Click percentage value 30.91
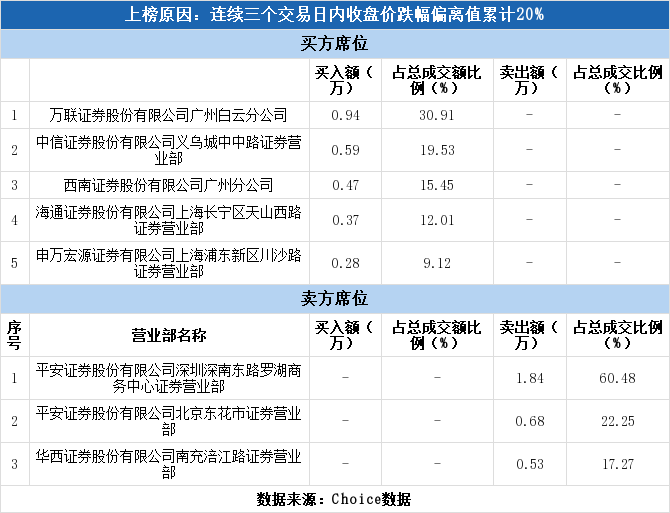 437,115
